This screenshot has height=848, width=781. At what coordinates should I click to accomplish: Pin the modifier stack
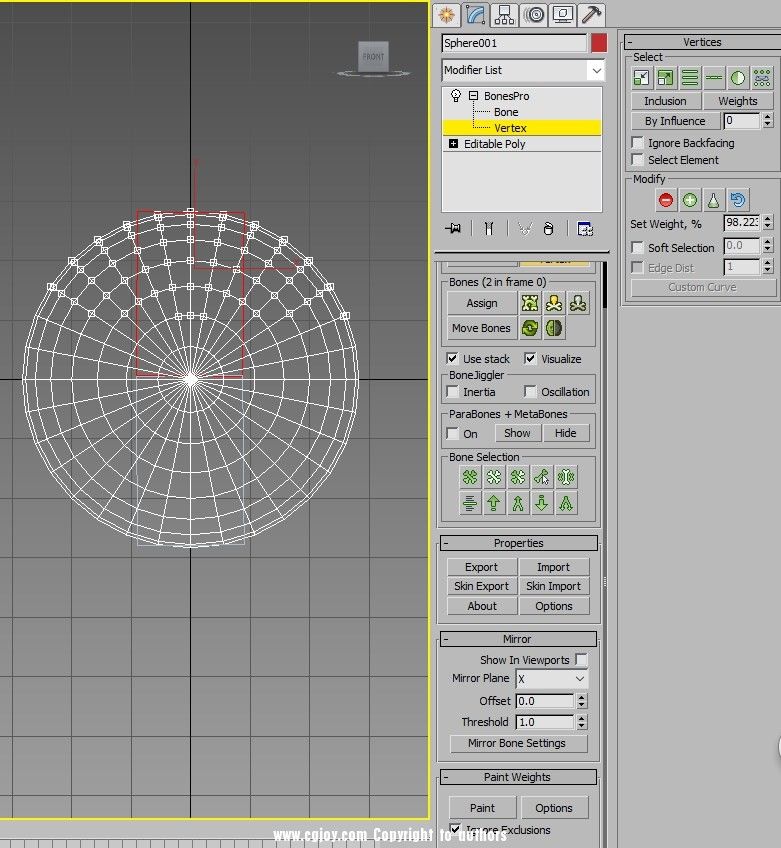pos(453,229)
